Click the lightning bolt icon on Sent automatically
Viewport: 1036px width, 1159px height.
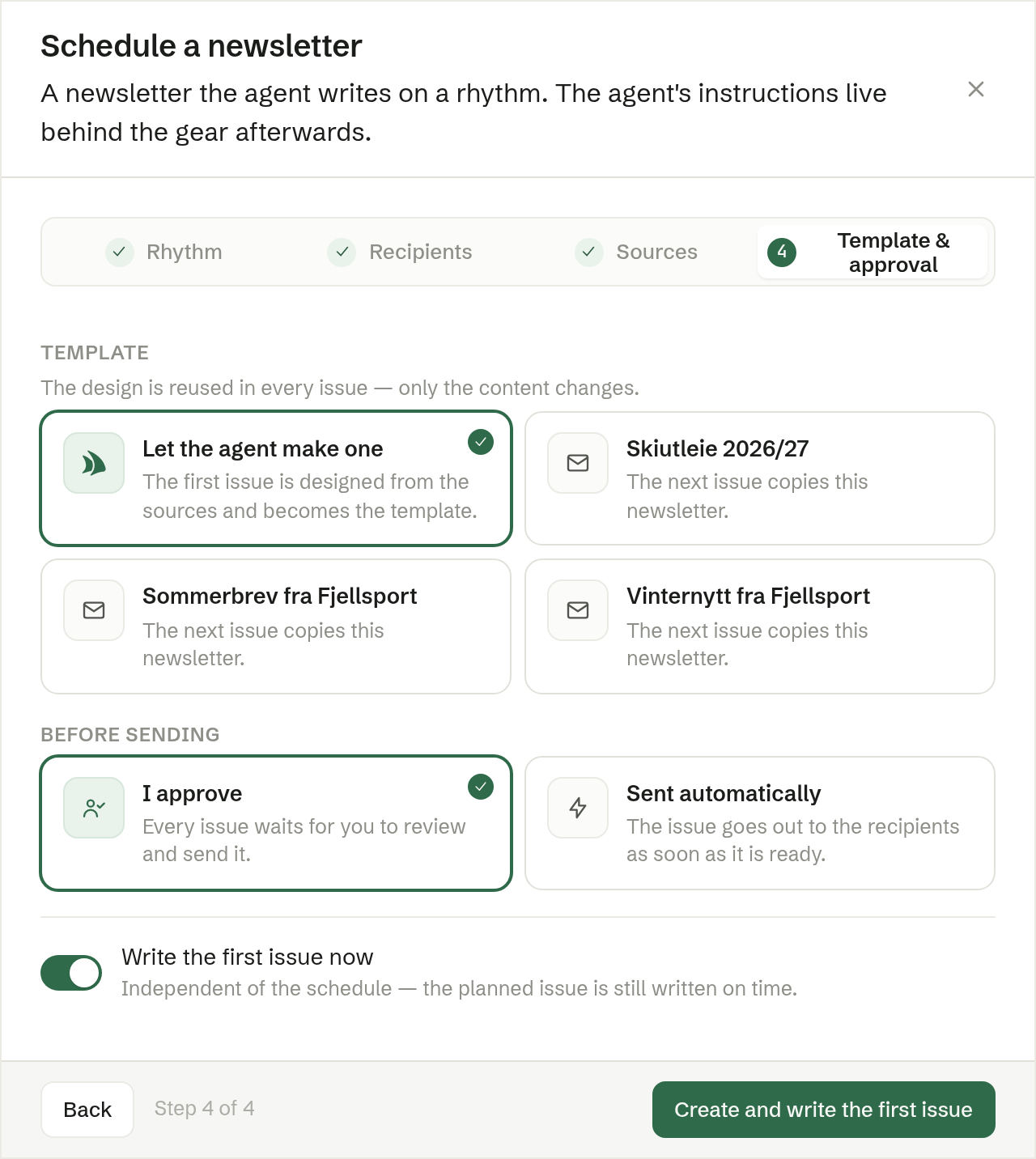(x=578, y=808)
